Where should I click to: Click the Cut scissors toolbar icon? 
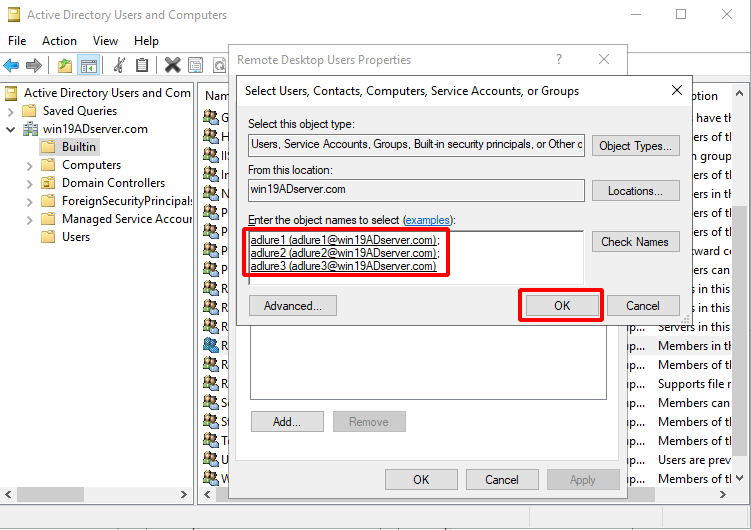(x=119, y=65)
